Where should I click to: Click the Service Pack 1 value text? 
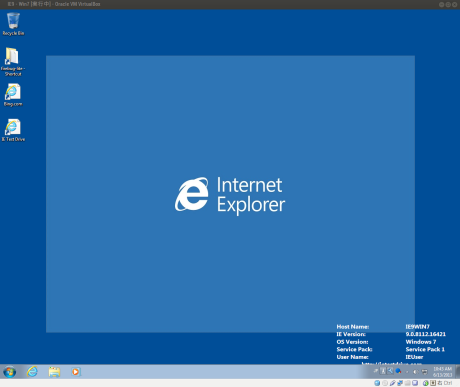(x=425, y=349)
